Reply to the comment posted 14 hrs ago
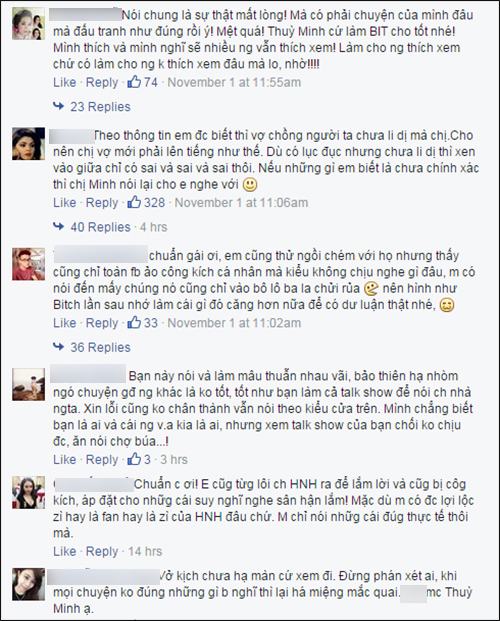Viewport: 500px width, 621px height. click(102, 552)
